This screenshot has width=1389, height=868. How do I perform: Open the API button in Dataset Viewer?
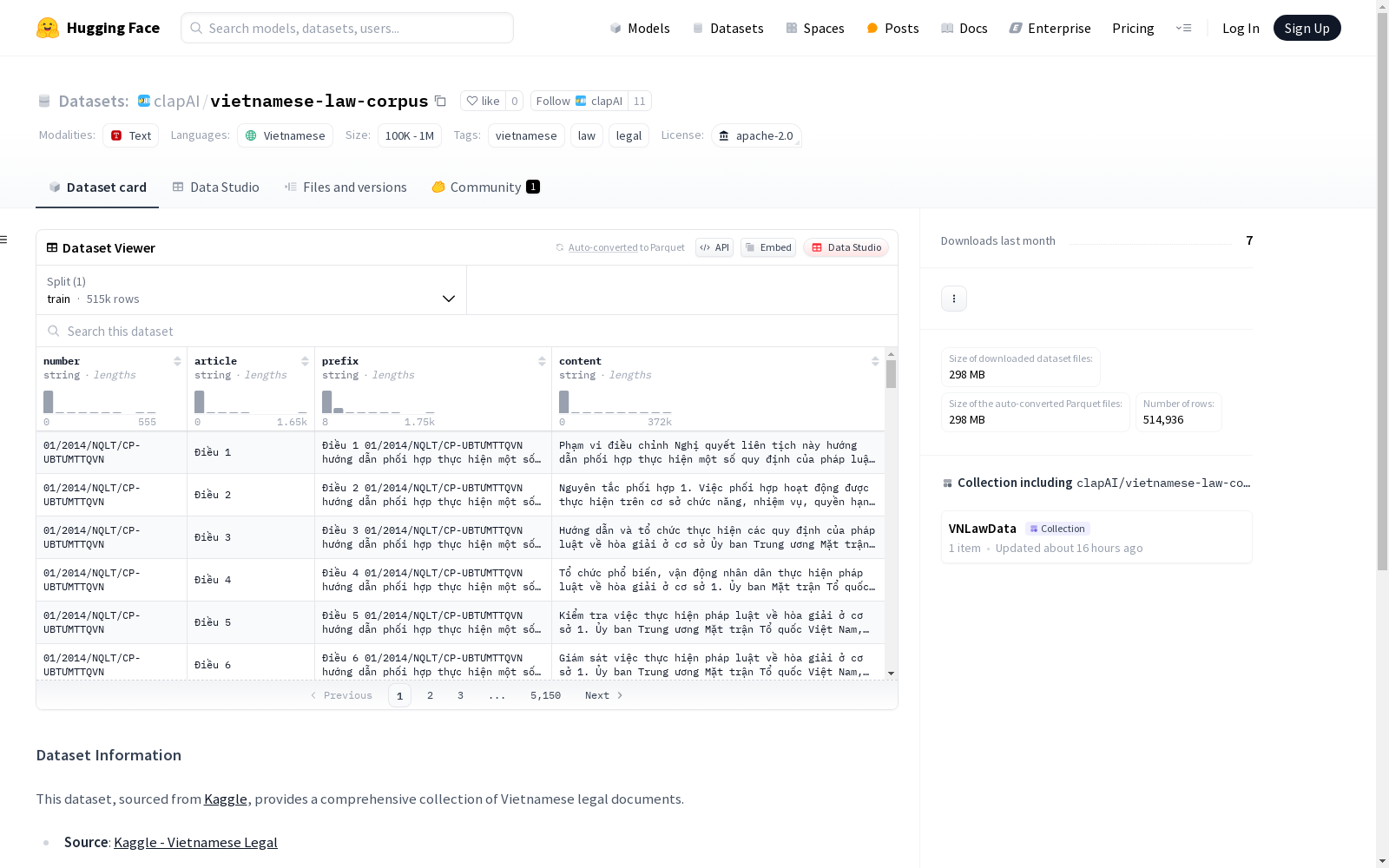714,247
